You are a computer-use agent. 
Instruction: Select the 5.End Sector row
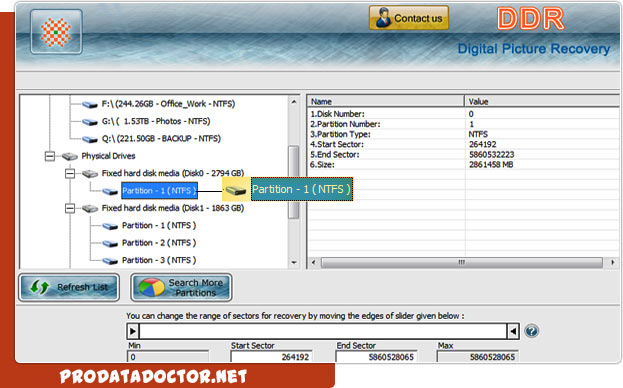(463, 154)
